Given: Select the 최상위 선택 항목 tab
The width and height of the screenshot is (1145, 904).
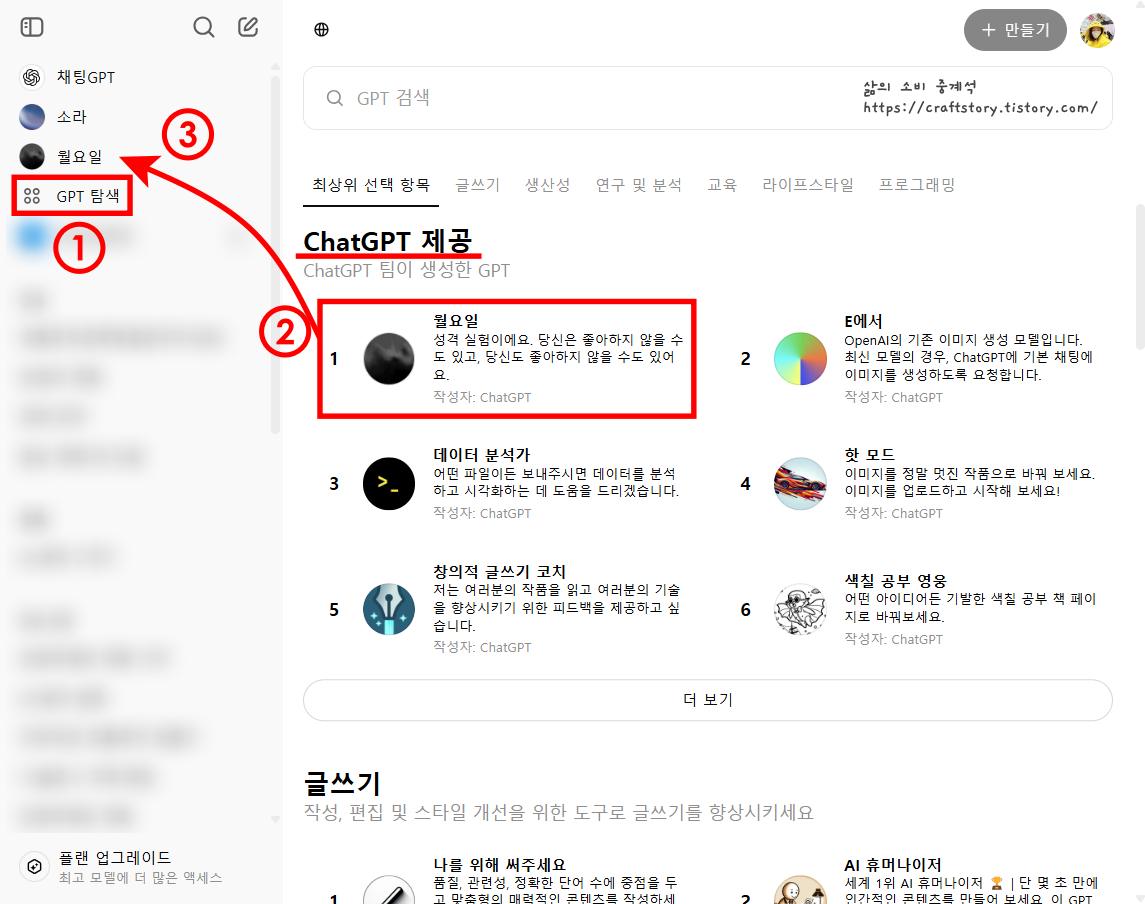Looking at the screenshot, I should coord(371,185).
